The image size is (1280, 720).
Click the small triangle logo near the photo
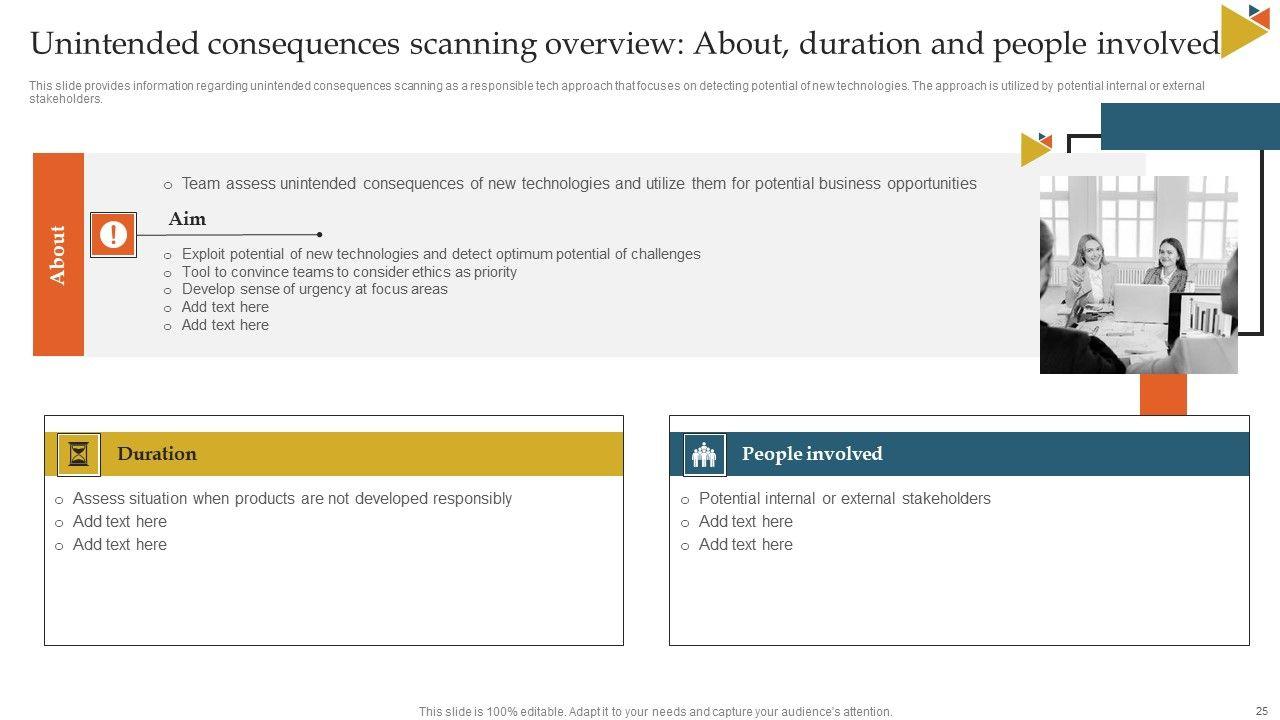click(1036, 149)
